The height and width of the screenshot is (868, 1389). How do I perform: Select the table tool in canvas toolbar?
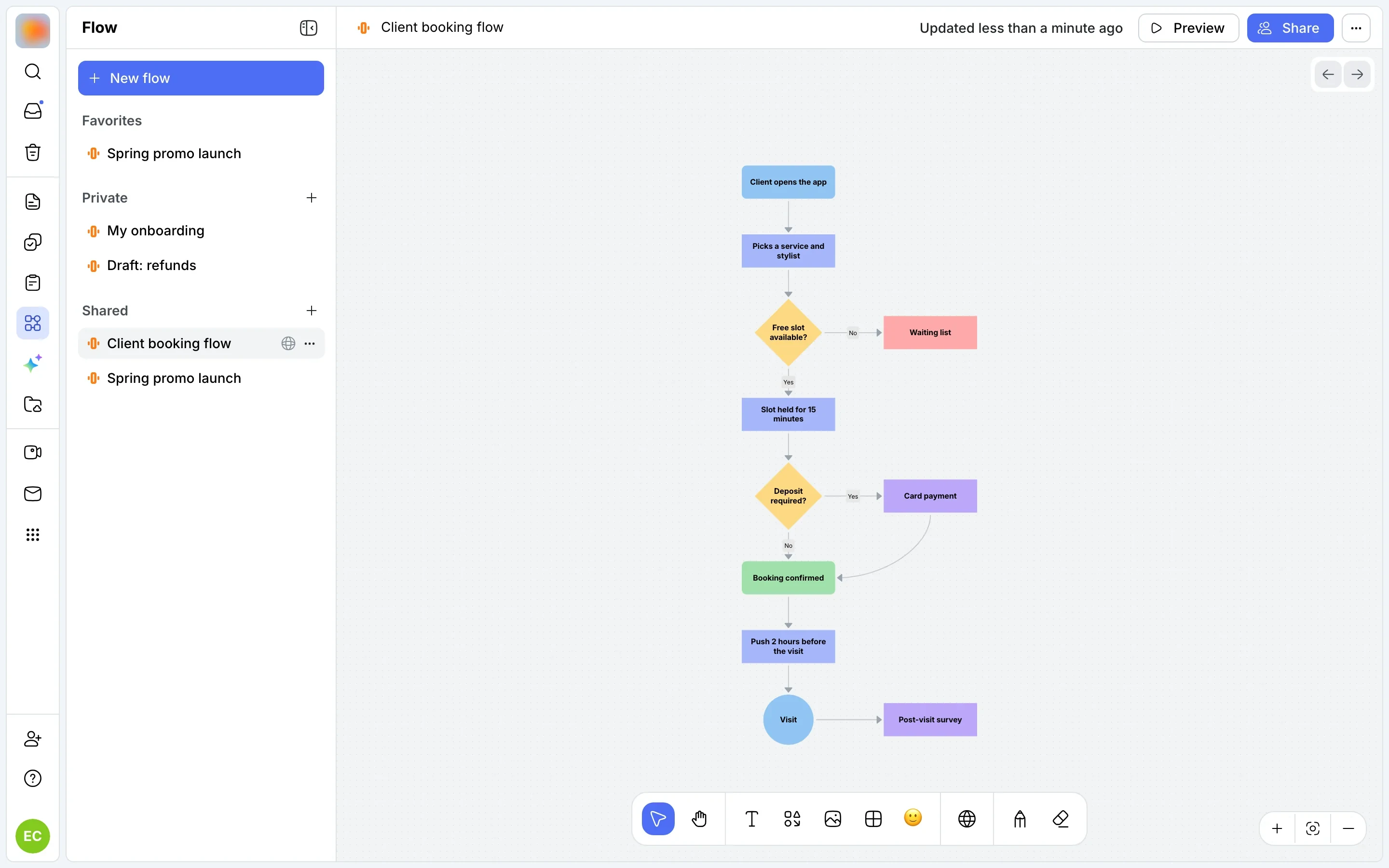873,819
